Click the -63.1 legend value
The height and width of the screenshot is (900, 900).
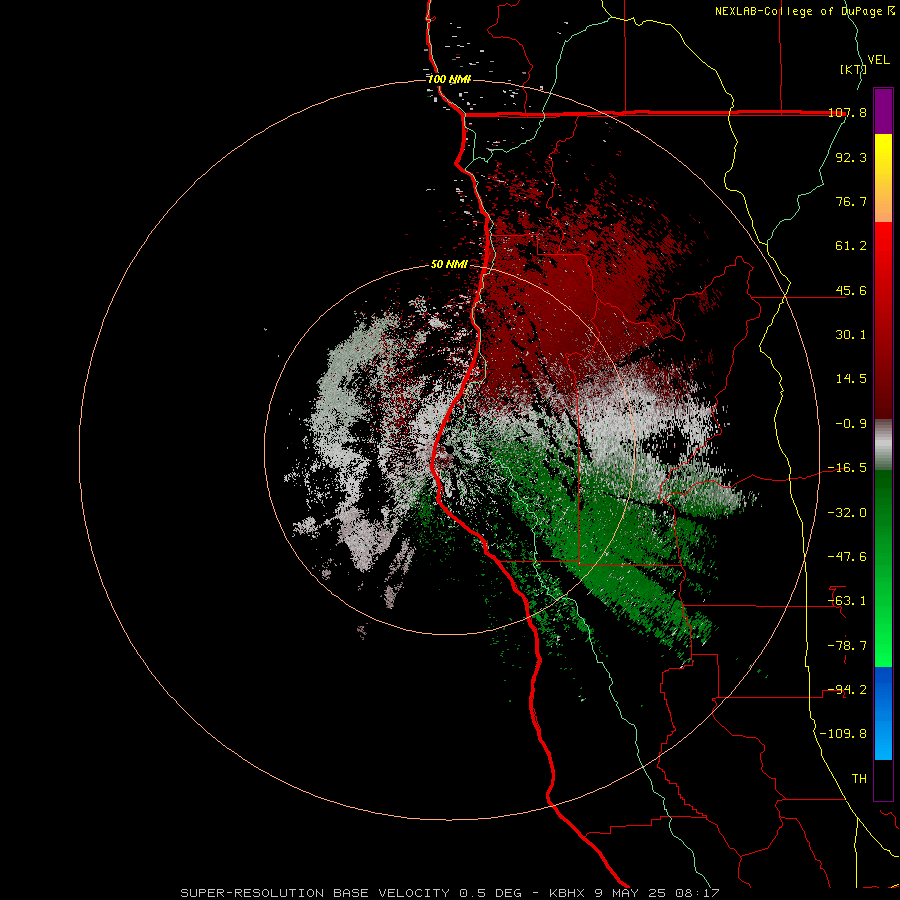(x=847, y=601)
